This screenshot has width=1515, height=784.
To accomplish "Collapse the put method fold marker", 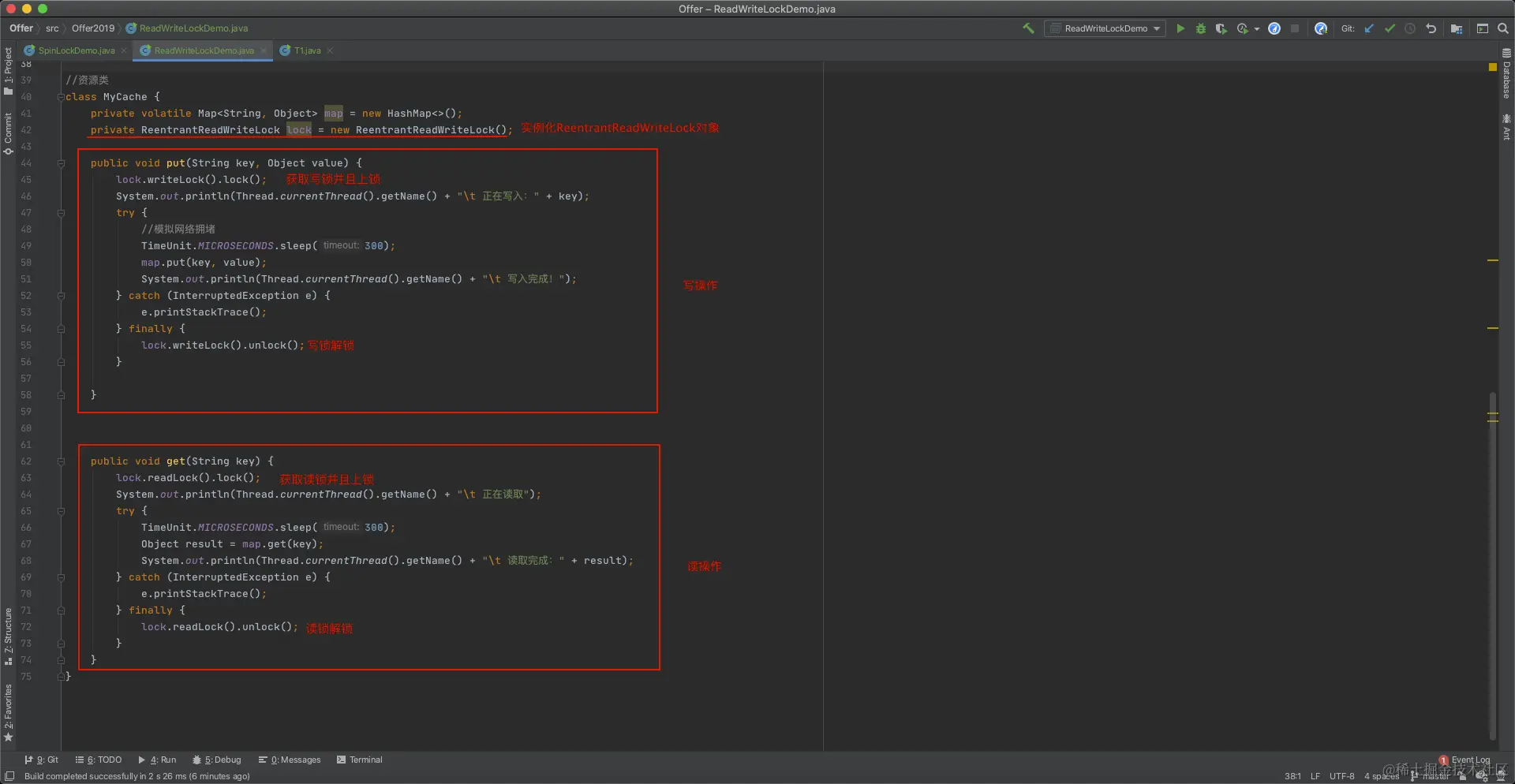I will click(61, 163).
